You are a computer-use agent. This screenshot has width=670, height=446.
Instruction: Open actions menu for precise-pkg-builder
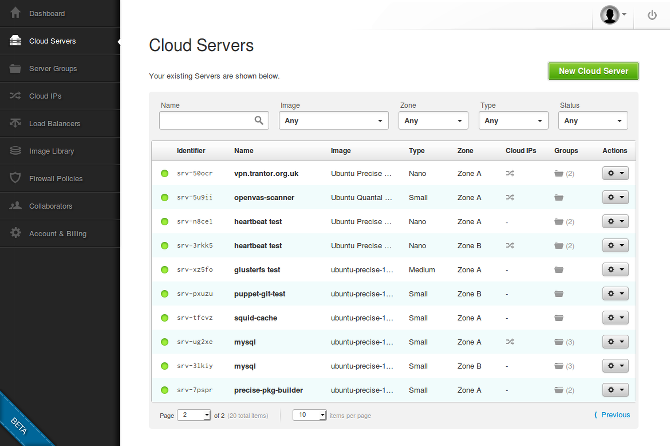[615, 390]
